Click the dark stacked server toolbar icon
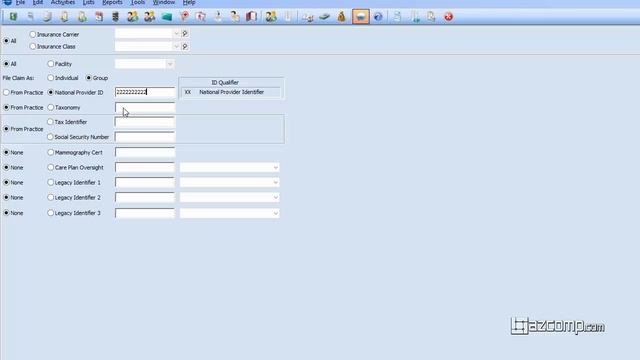640x360 pixels. [x=116, y=17]
